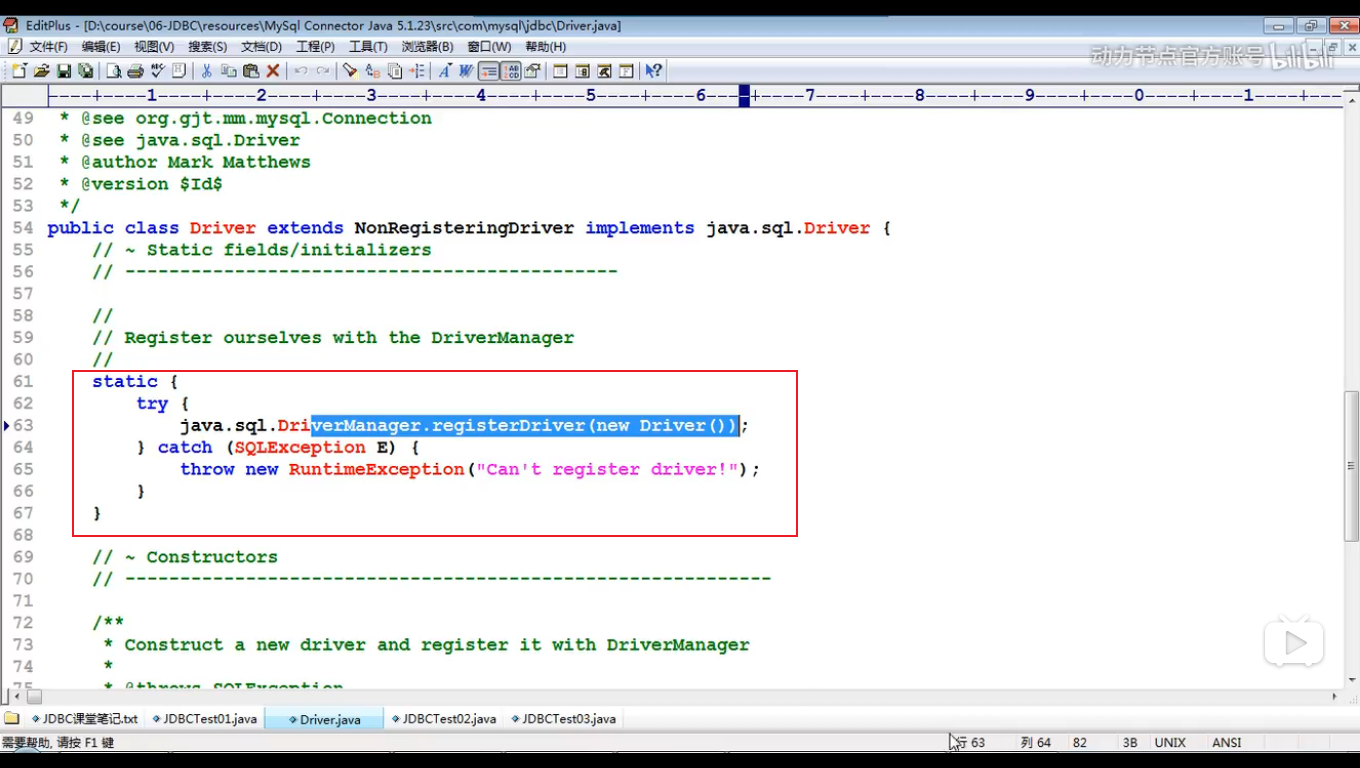
Task: Click the word RuntimeException in line 65
Action: click(x=377, y=469)
